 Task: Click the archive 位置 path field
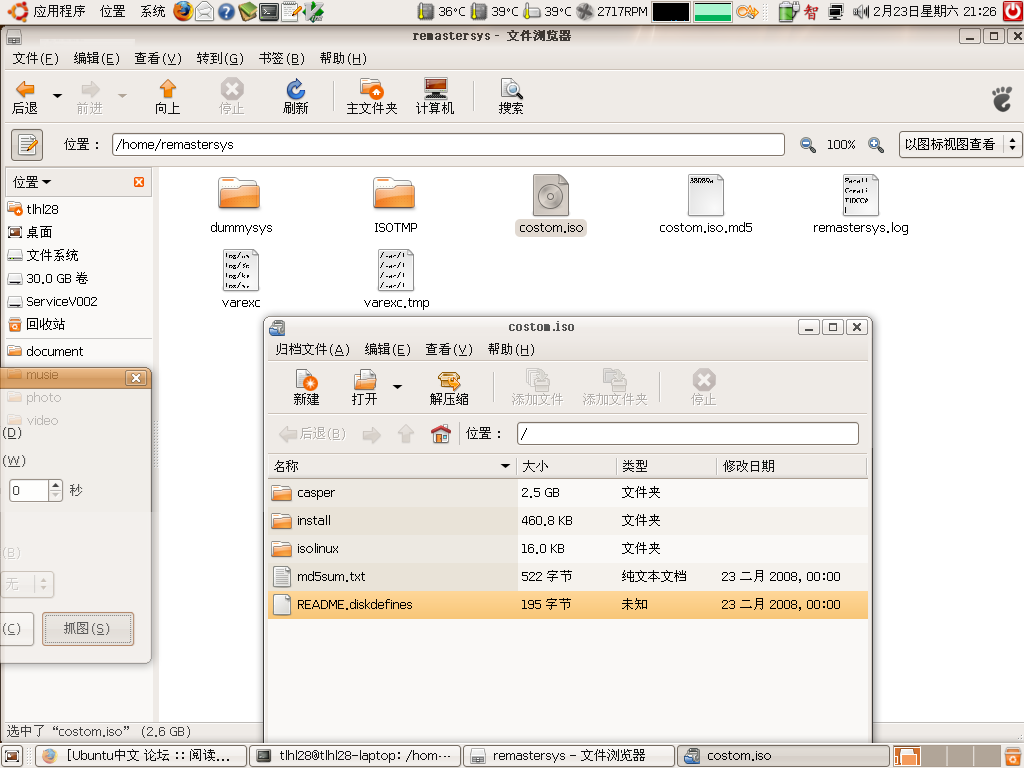pos(688,433)
